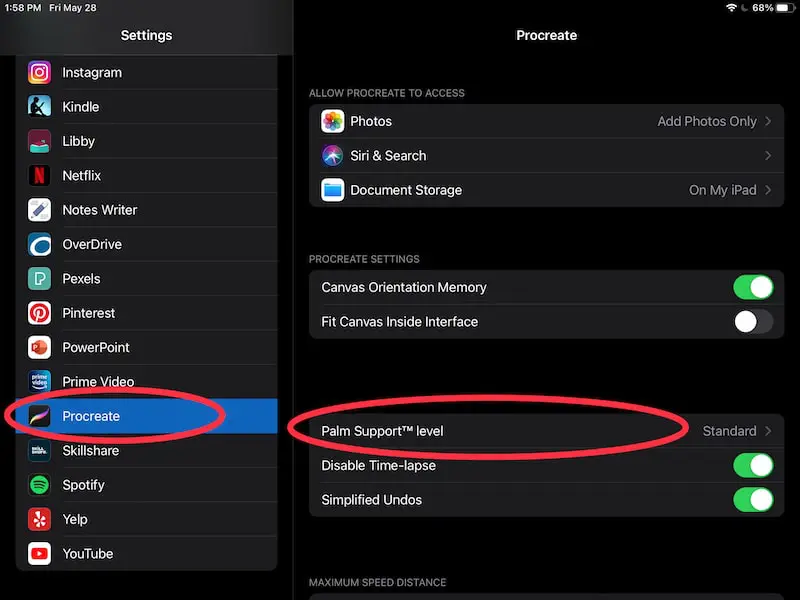This screenshot has width=800, height=600.
Task: Tap the Document Storage folder icon
Action: tap(333, 190)
